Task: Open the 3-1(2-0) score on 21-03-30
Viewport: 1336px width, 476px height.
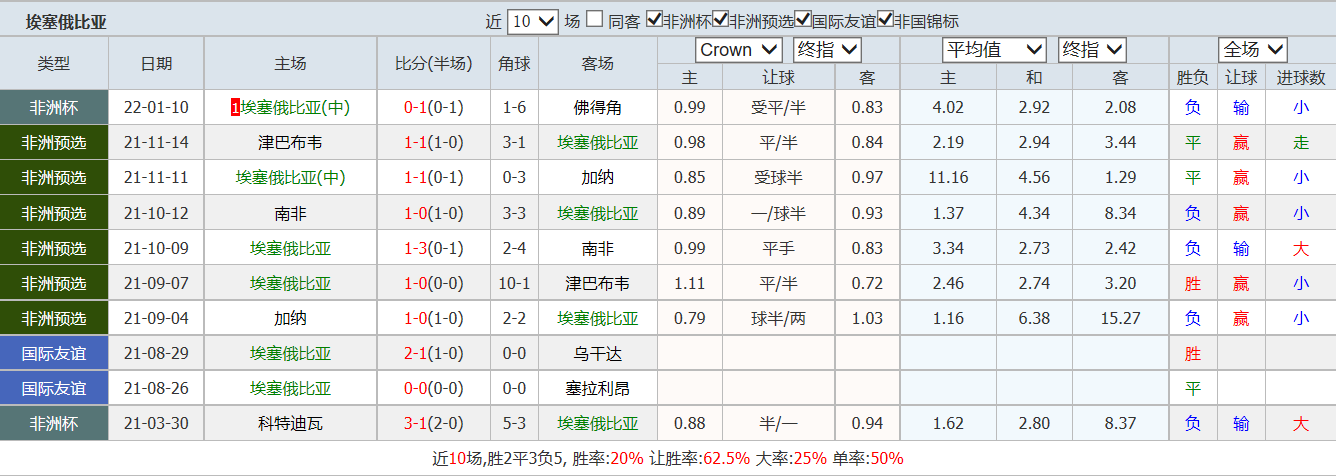Action: pos(433,424)
